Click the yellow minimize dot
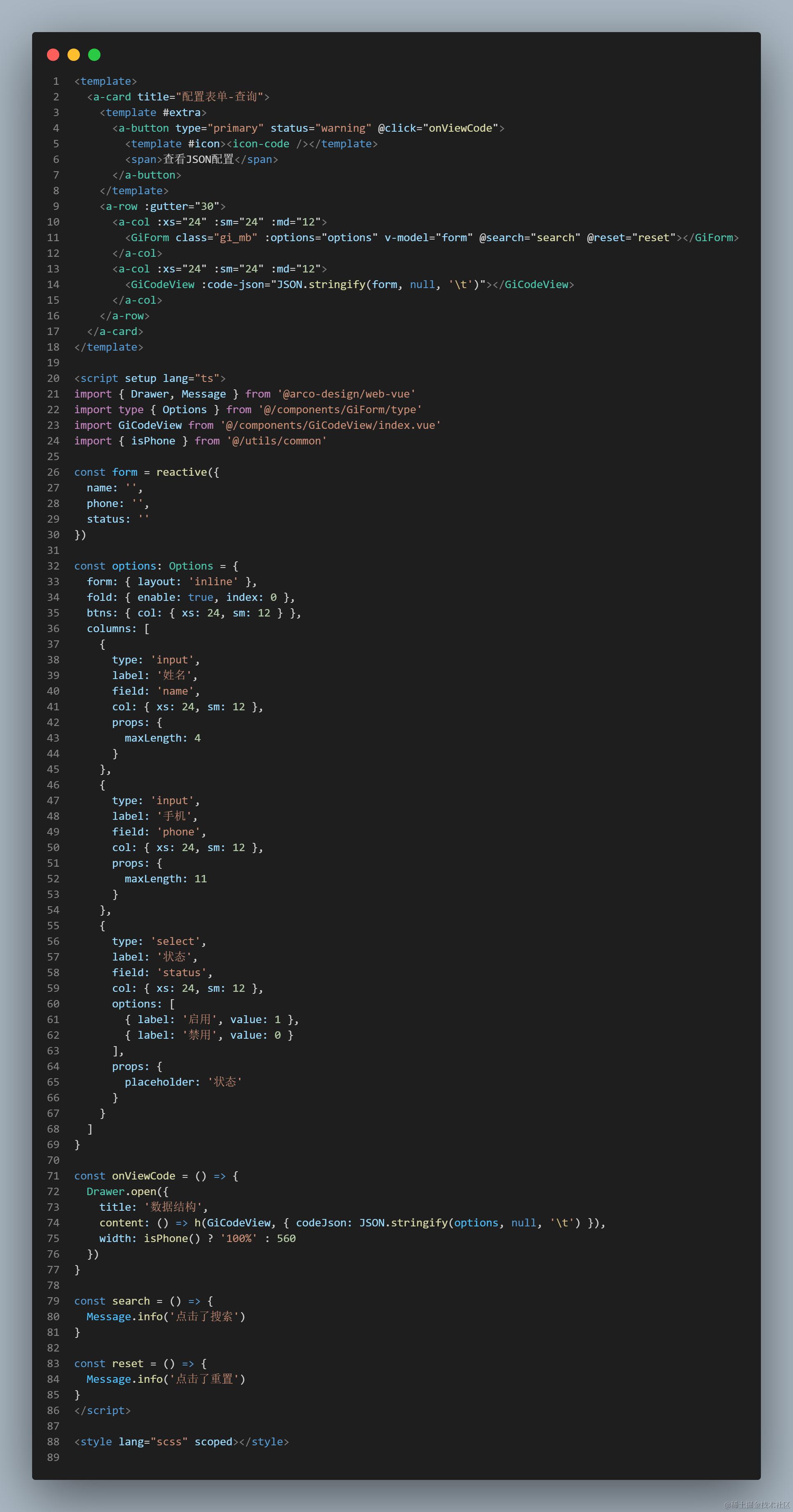793x1512 pixels. point(73,55)
